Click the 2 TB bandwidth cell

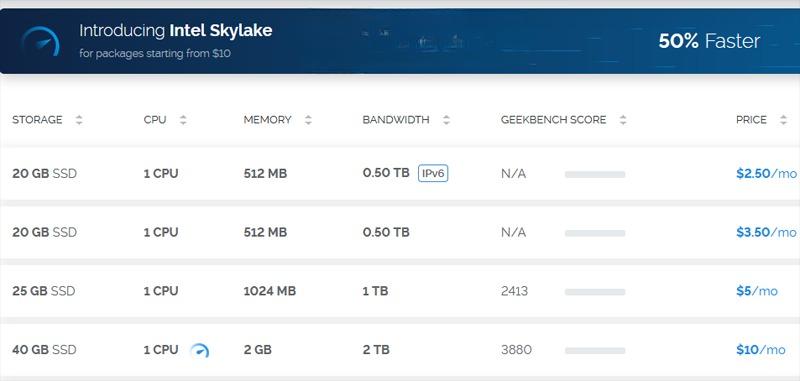(377, 350)
